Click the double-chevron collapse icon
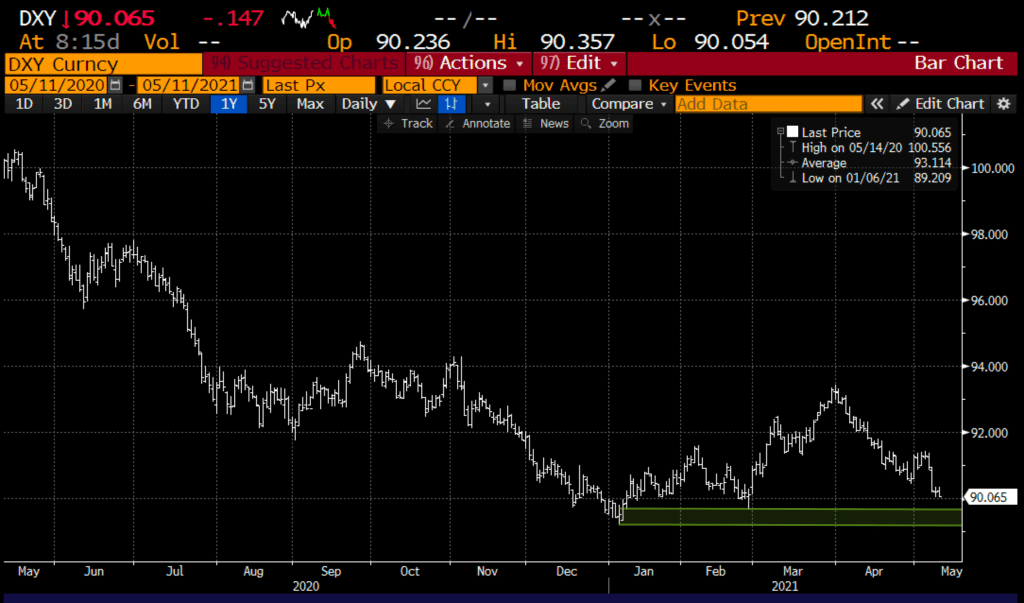 click(x=876, y=104)
